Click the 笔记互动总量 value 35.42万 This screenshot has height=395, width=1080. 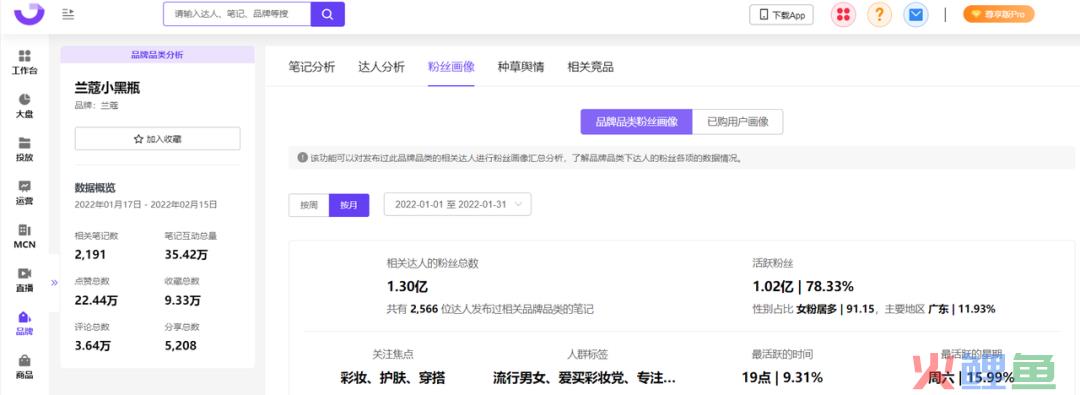pos(187,254)
